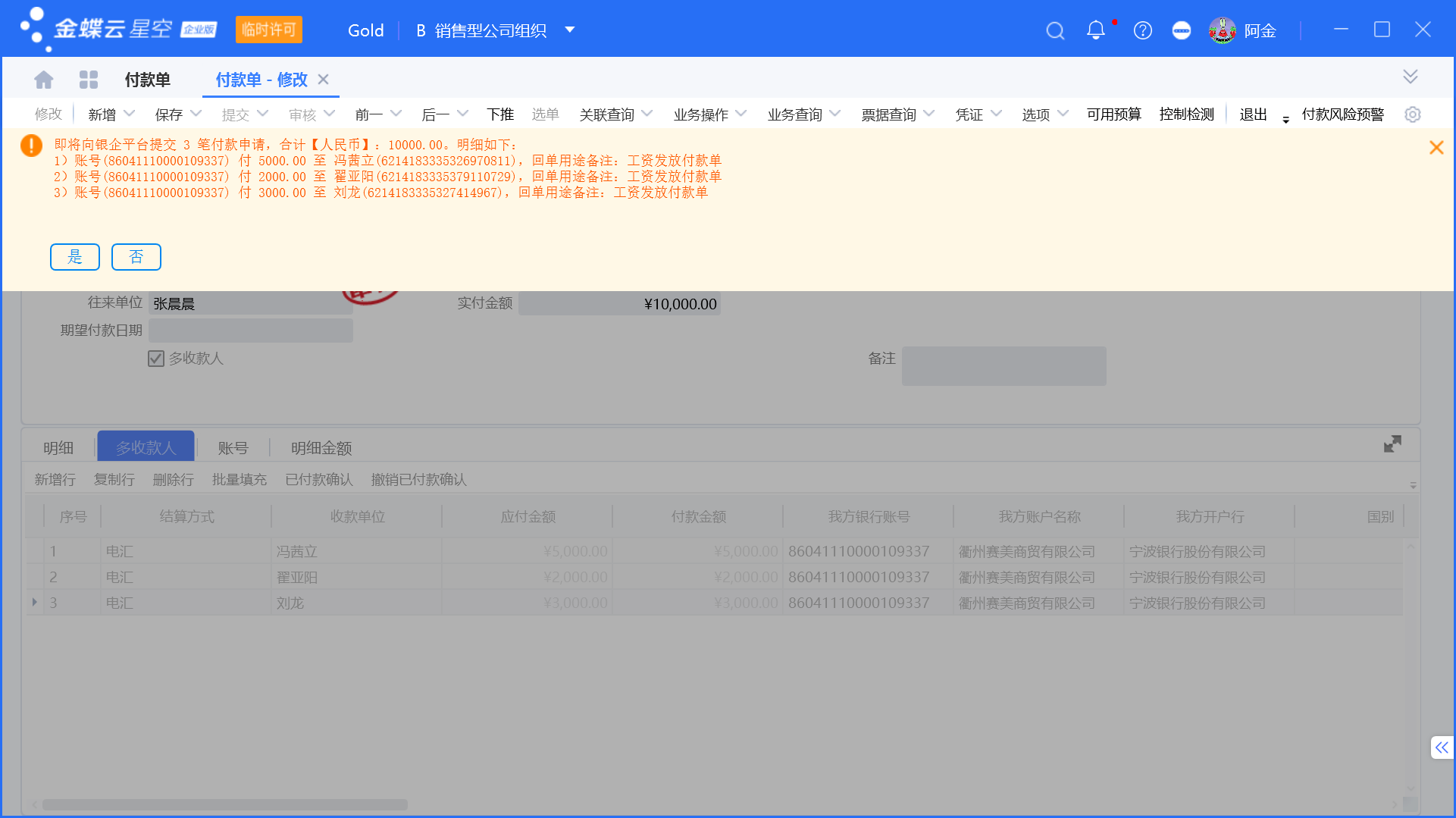Screen dimensions: 1456x818
Task: Click 批量填充 in grid toolbar
Action: coord(240,479)
